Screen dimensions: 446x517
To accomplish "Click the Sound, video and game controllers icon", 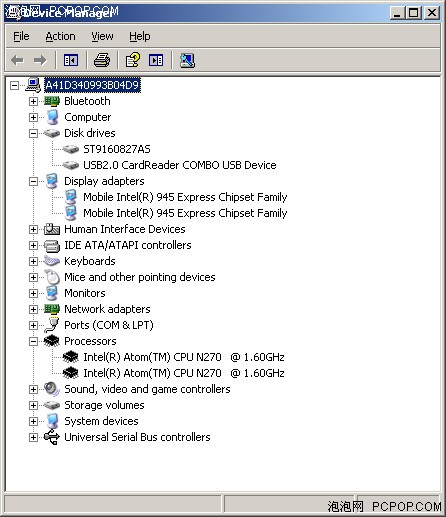I will [x=52, y=389].
